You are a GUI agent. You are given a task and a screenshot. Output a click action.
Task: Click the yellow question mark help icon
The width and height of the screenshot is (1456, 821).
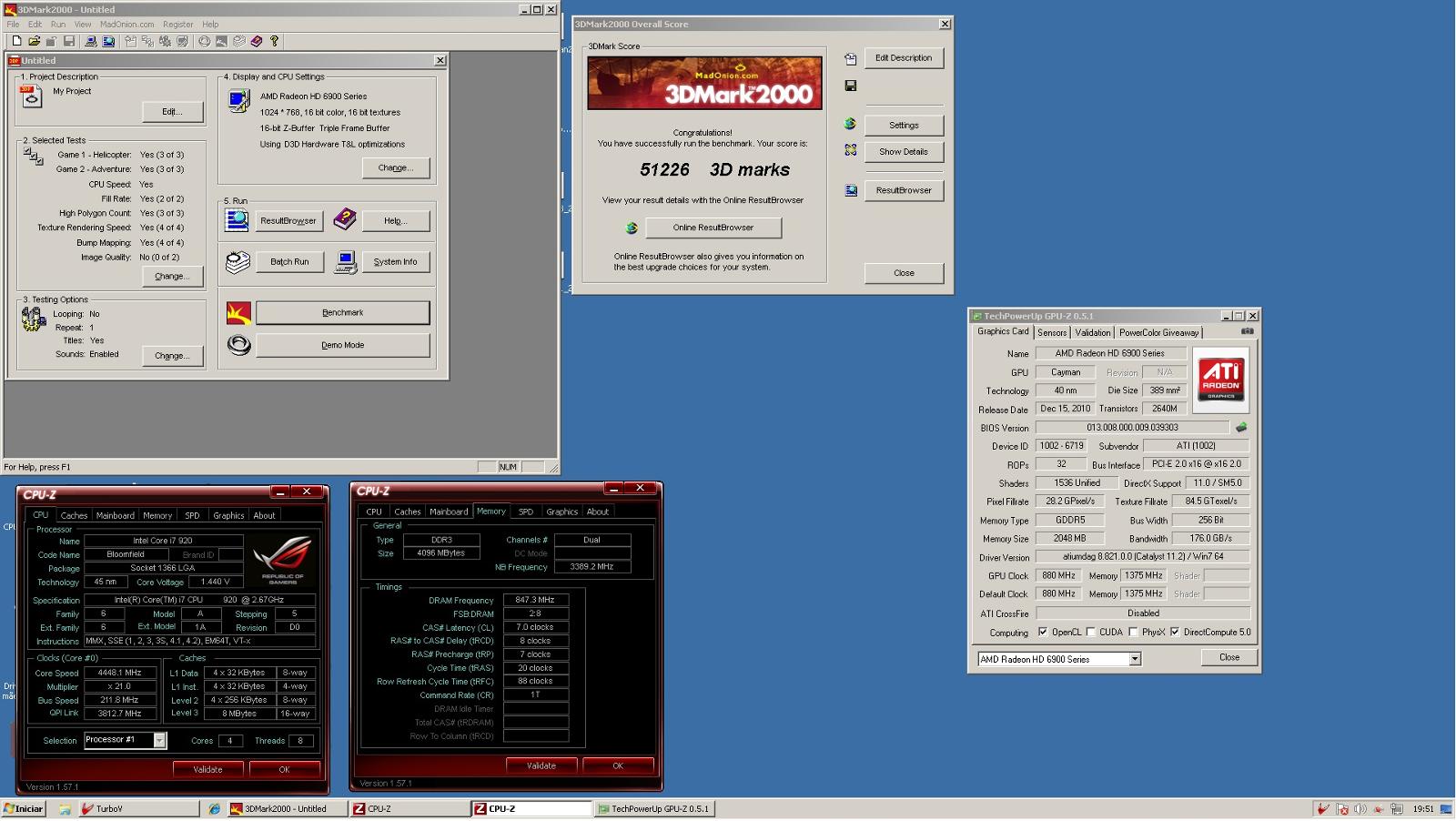274,41
